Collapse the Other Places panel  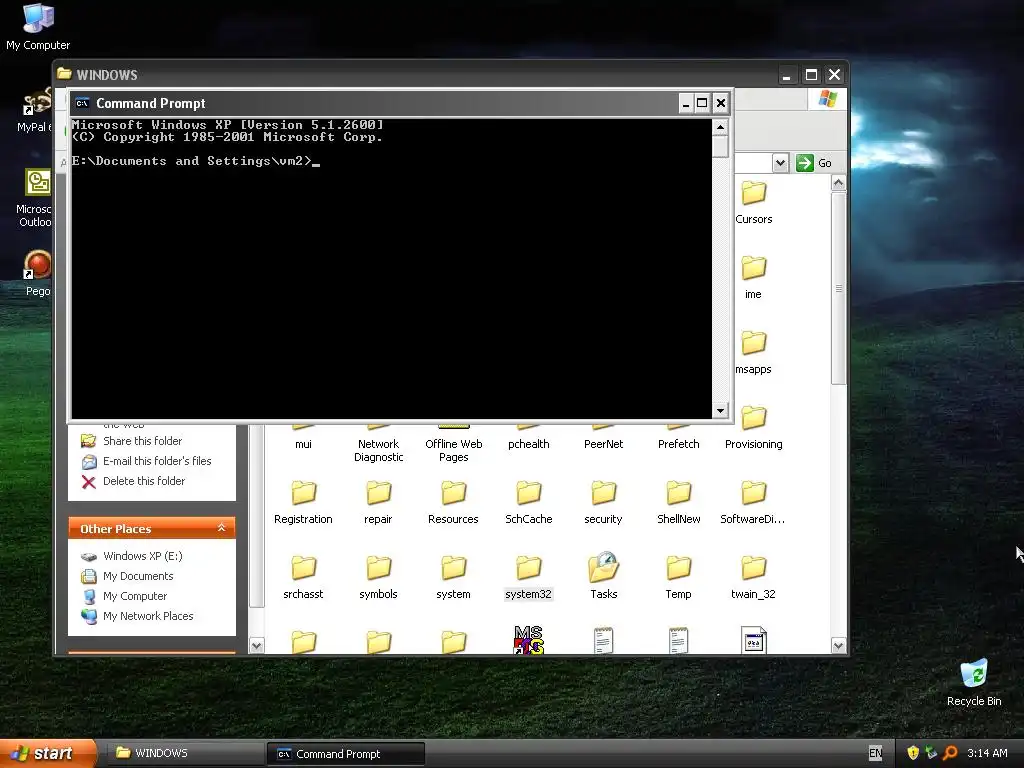point(221,528)
